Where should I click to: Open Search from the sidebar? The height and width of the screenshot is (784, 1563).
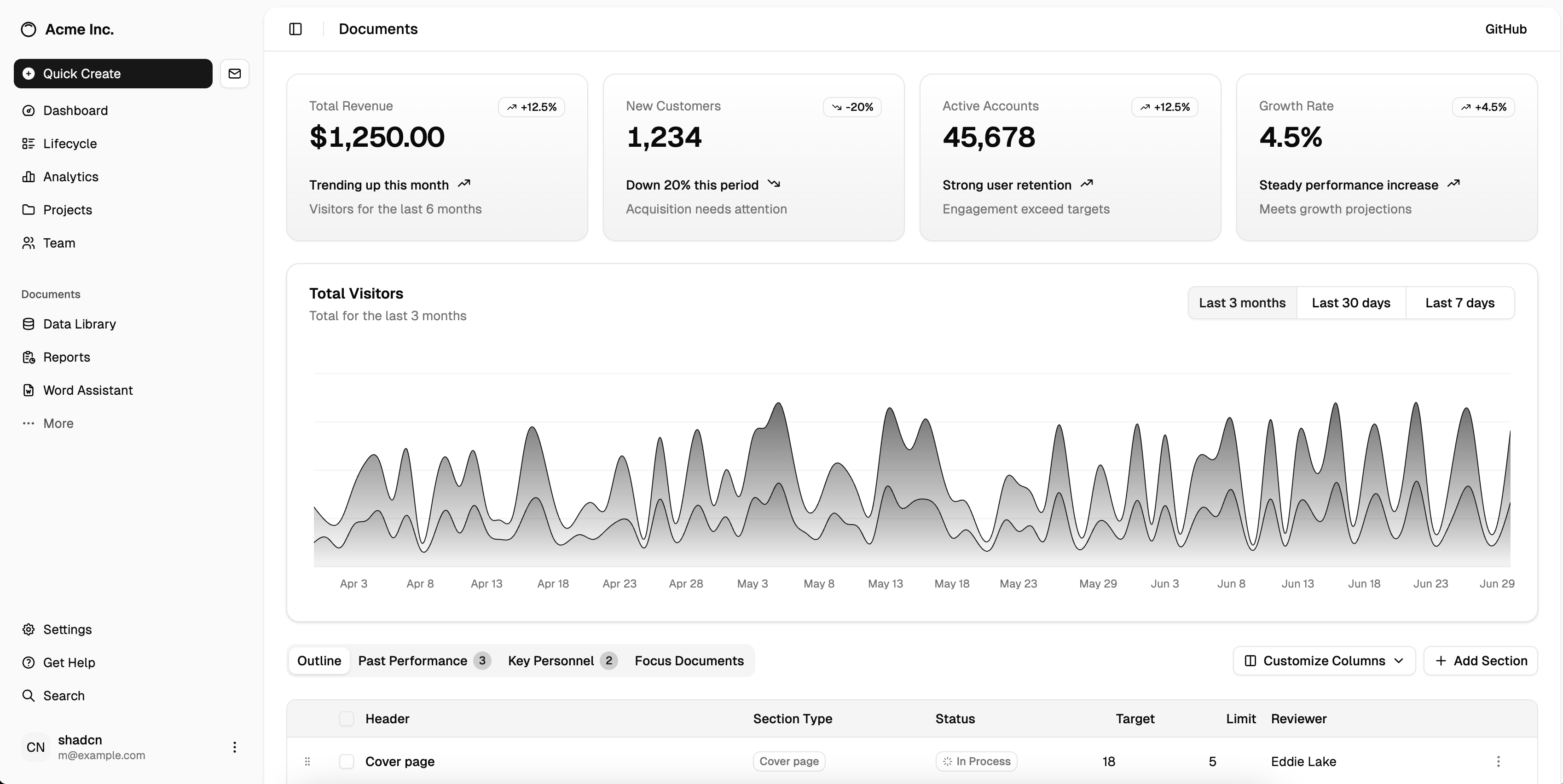64,696
